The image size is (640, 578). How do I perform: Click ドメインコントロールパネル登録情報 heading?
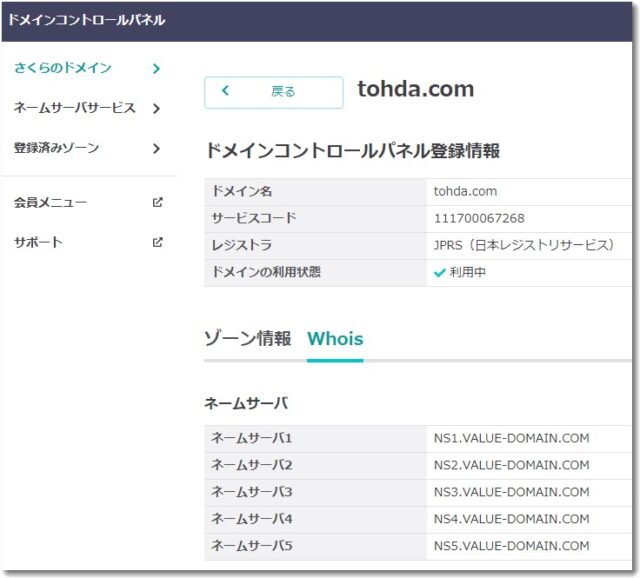click(353, 151)
